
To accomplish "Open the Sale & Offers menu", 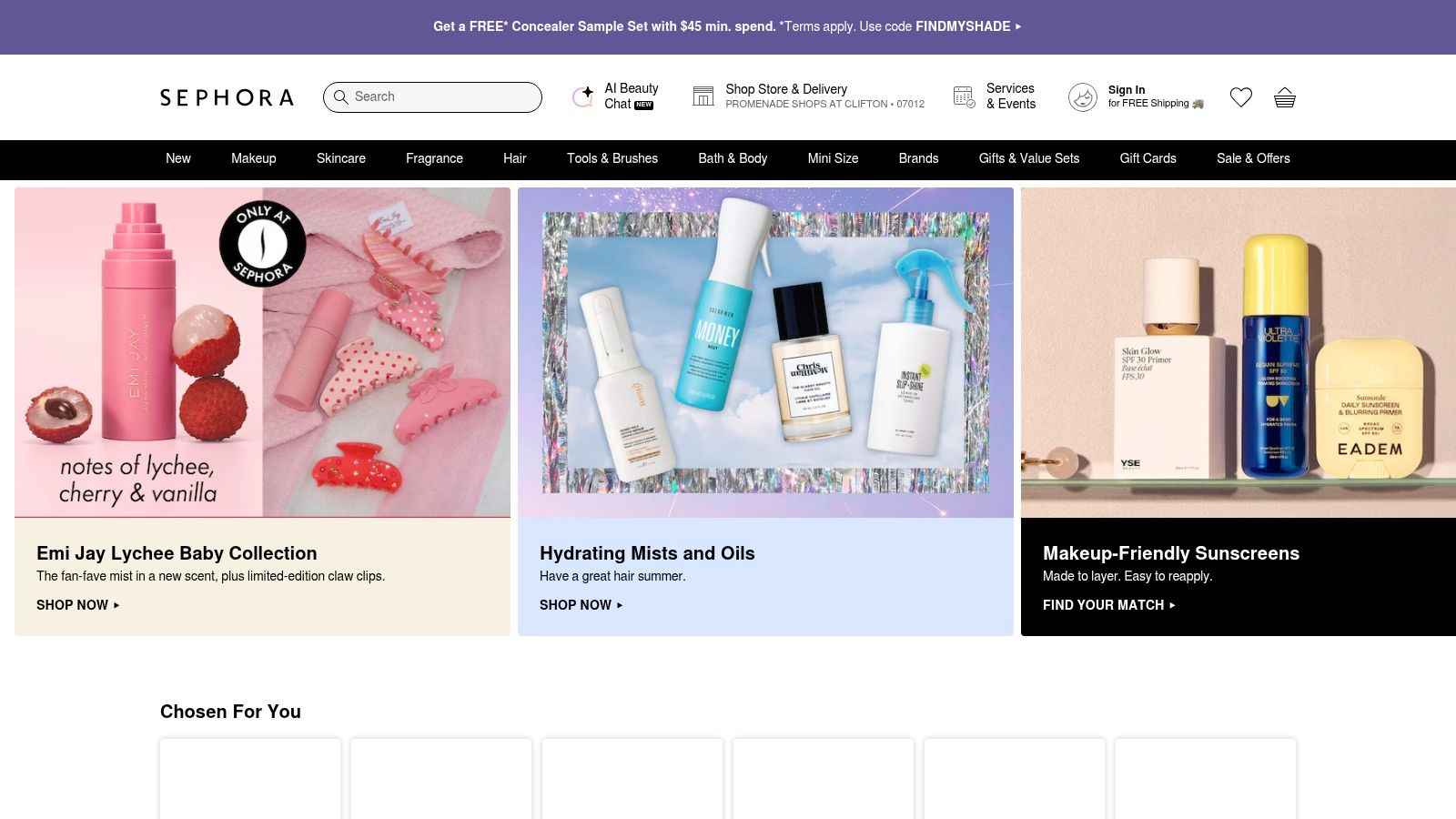I will (x=1253, y=158).
